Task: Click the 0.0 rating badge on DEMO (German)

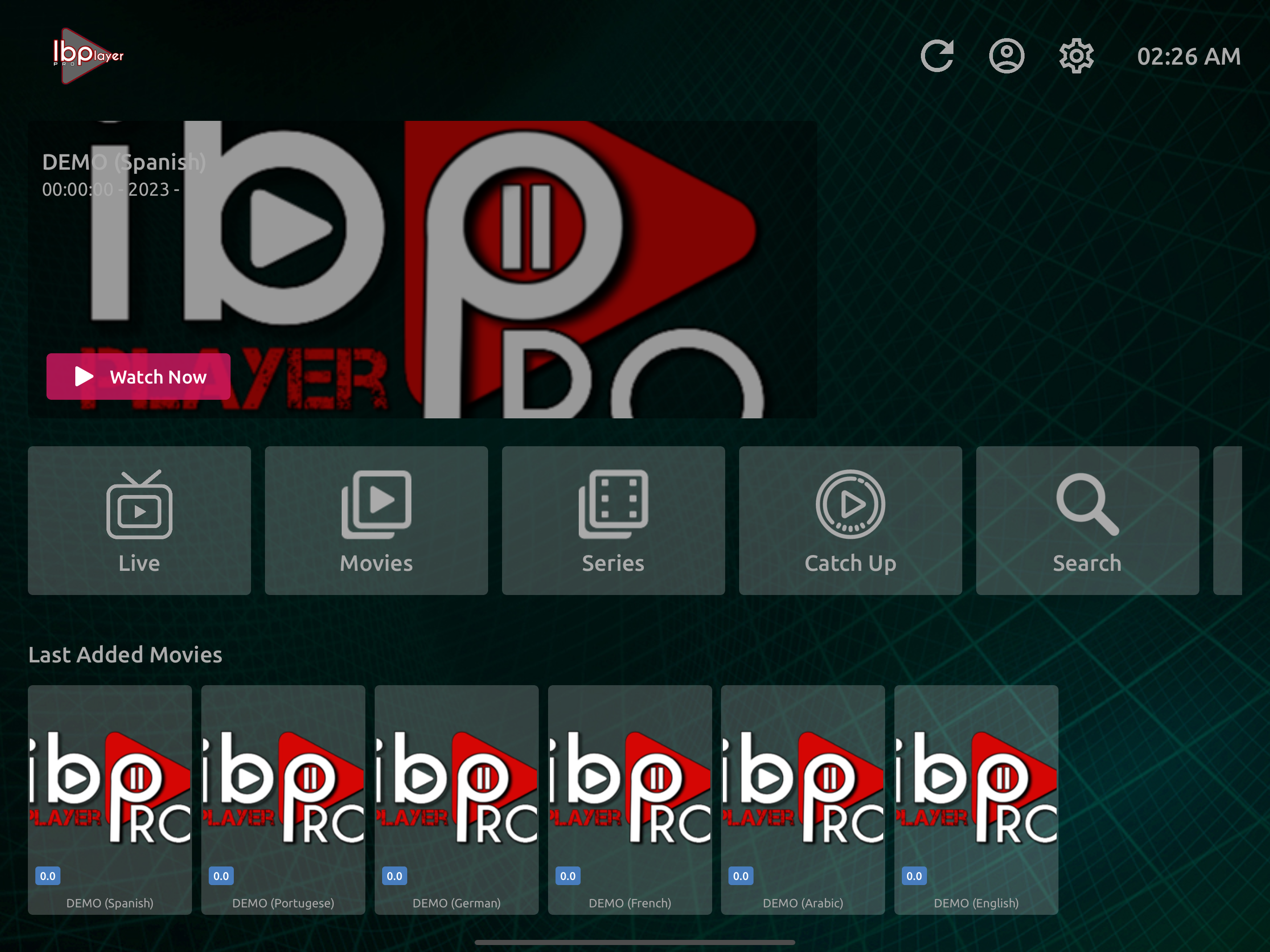Action: click(395, 876)
